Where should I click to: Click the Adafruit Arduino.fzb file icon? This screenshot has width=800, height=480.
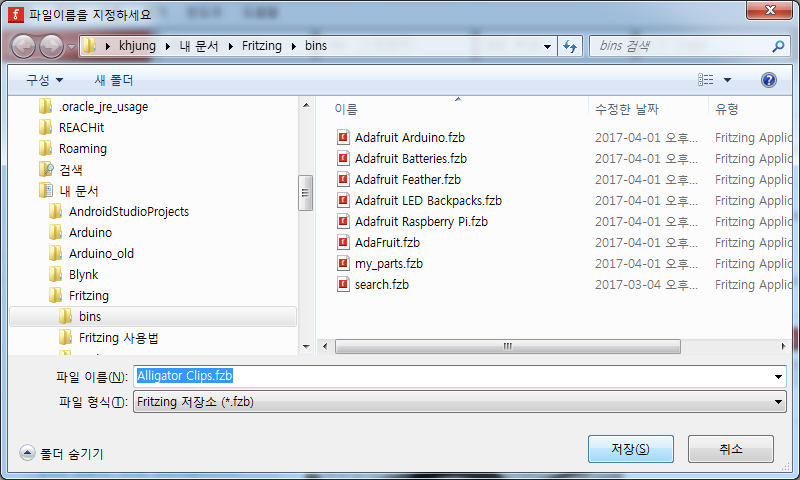click(343, 137)
